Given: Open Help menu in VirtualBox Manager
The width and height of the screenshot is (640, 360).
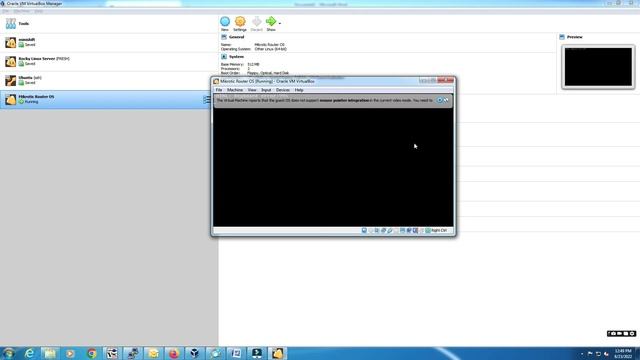Looking at the screenshot, I should [38, 11].
